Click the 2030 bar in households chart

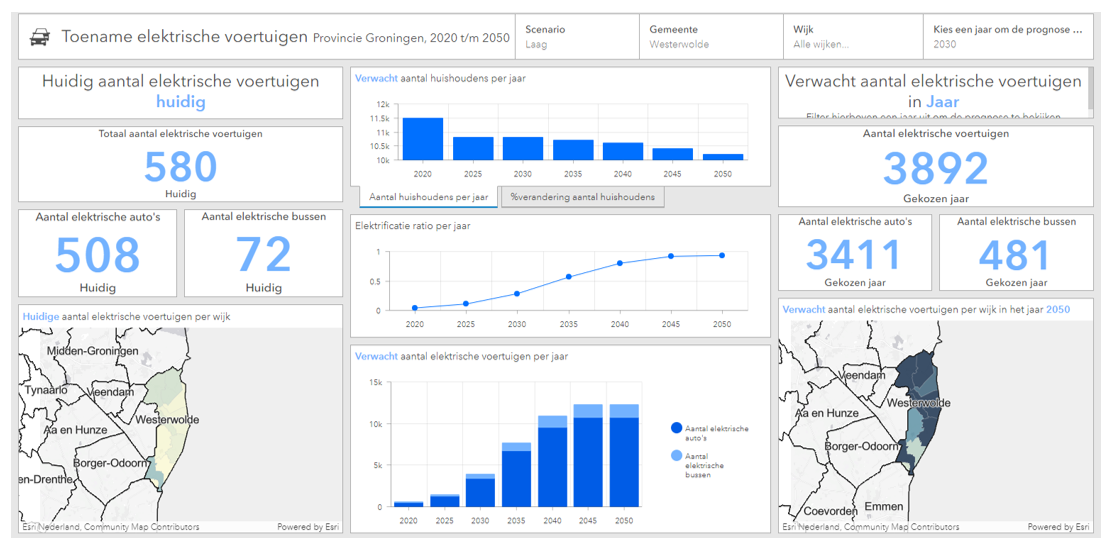tap(523, 148)
